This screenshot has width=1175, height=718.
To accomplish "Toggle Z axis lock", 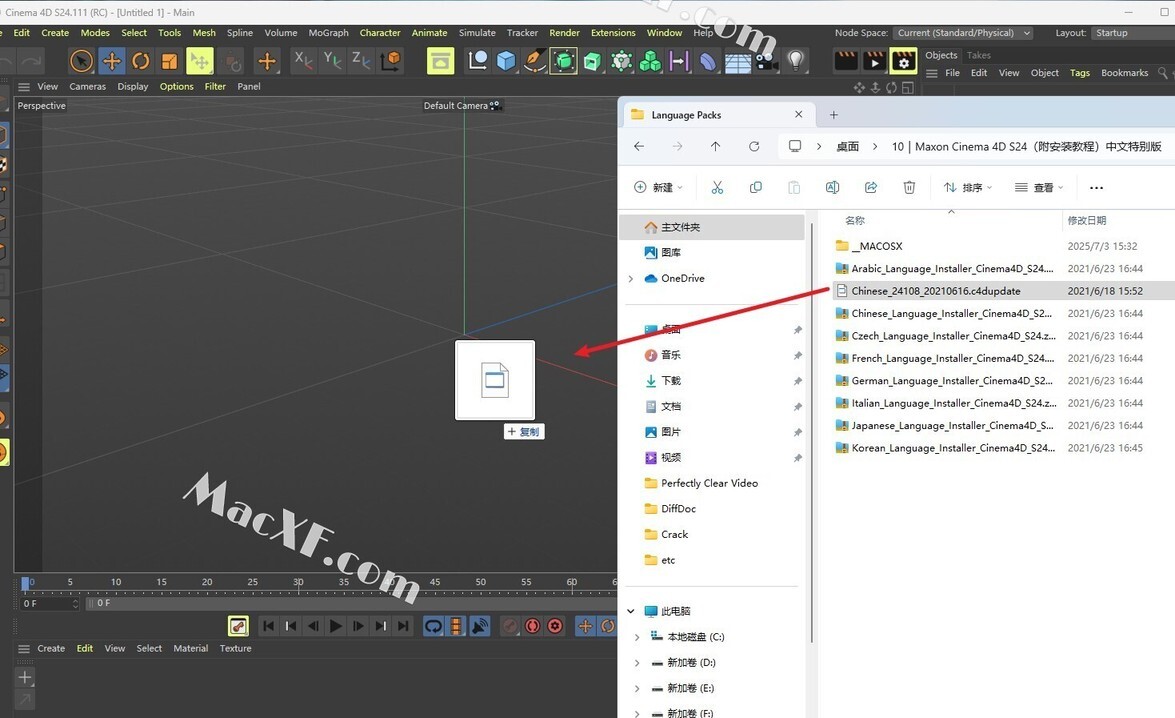I will 360,60.
